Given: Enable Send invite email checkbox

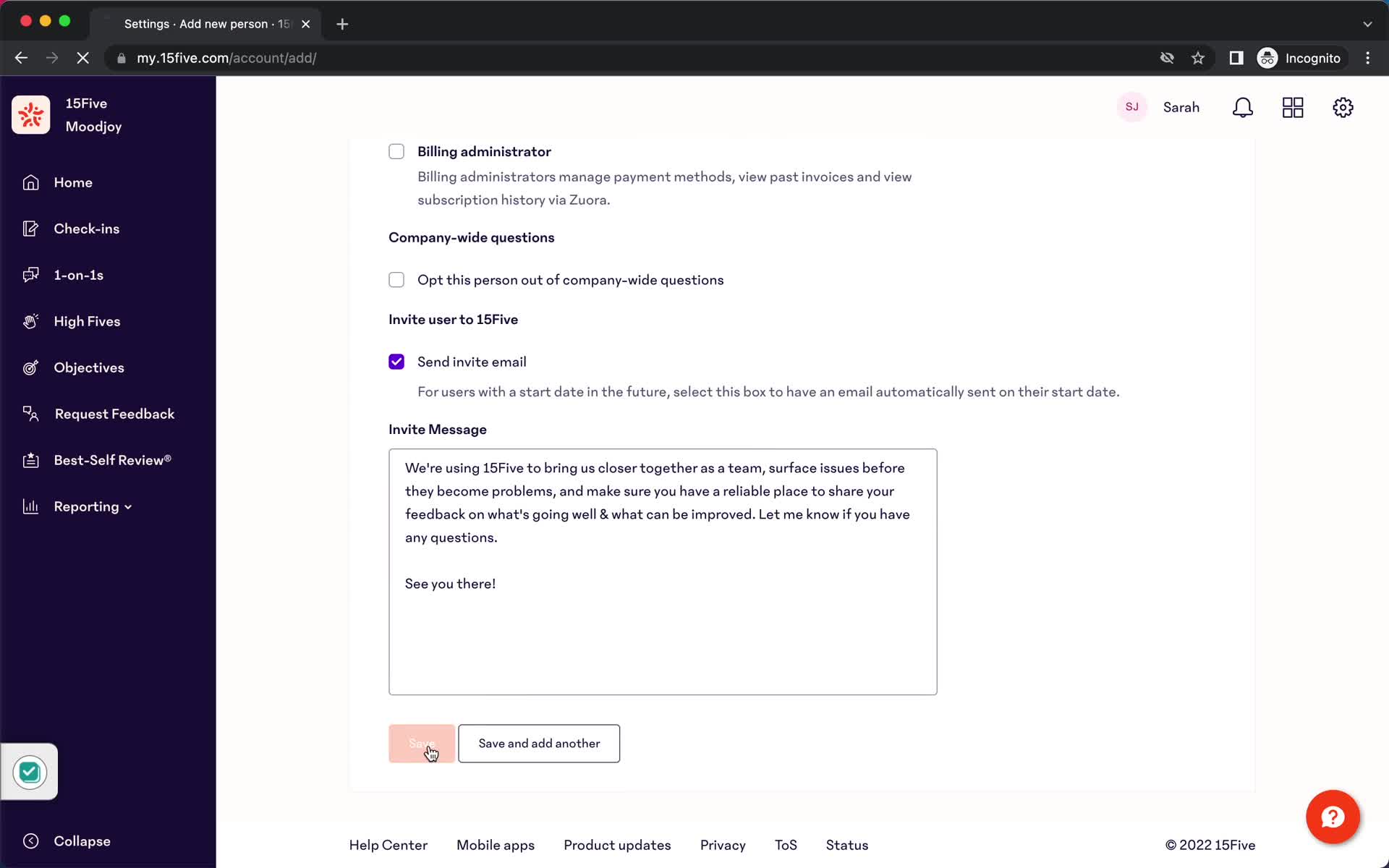Looking at the screenshot, I should [396, 361].
